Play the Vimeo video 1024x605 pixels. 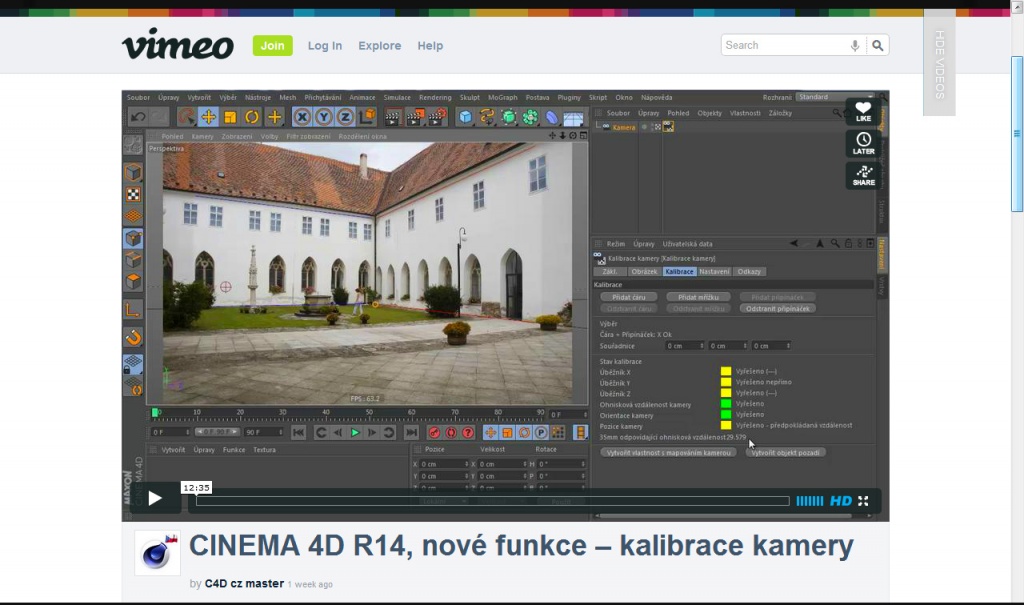coord(155,499)
